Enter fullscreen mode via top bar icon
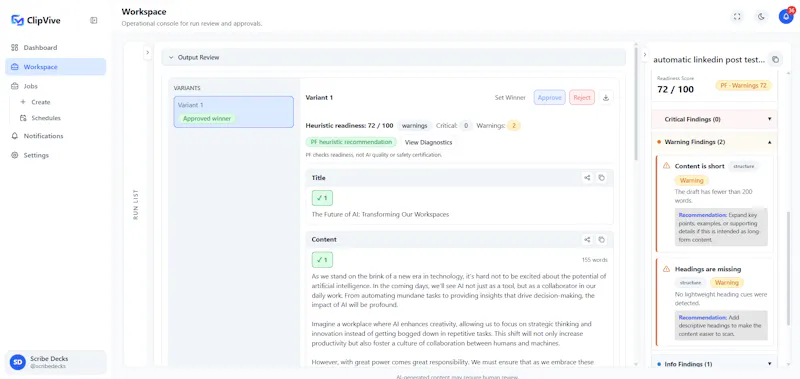Image resolution: width=800 pixels, height=379 pixels. (737, 16)
